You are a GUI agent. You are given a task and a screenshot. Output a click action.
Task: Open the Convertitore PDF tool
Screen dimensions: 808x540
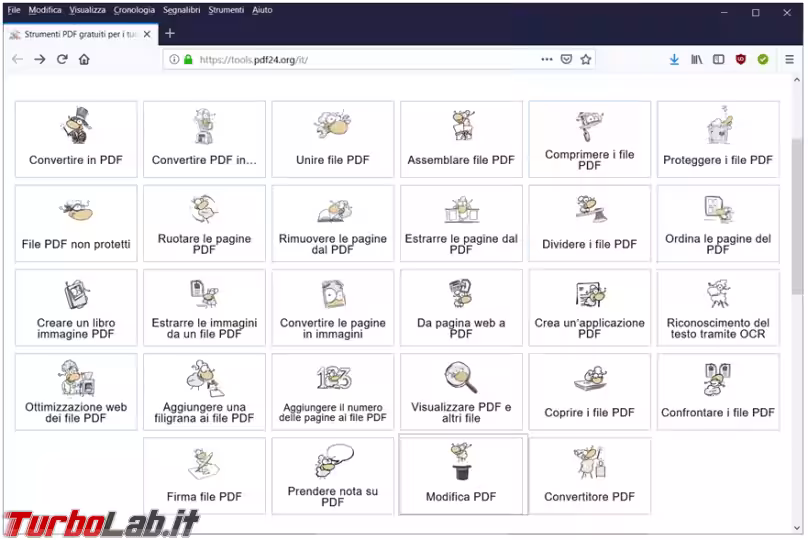tap(590, 476)
